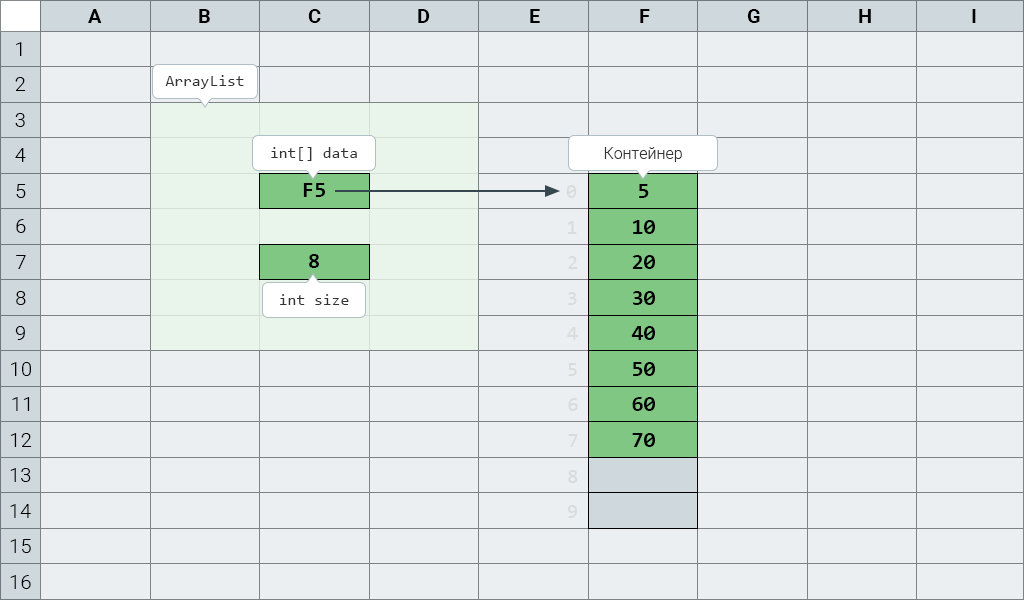
Task: Select array cell with value 70
Action: pyautogui.click(x=643, y=439)
